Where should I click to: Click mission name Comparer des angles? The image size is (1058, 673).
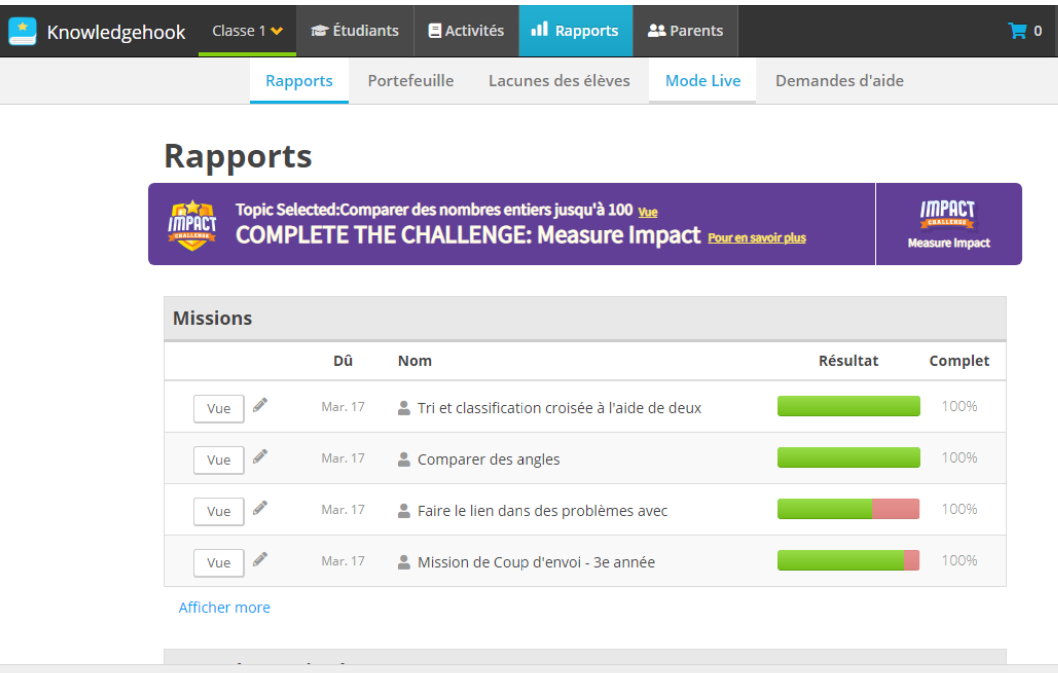point(489,460)
